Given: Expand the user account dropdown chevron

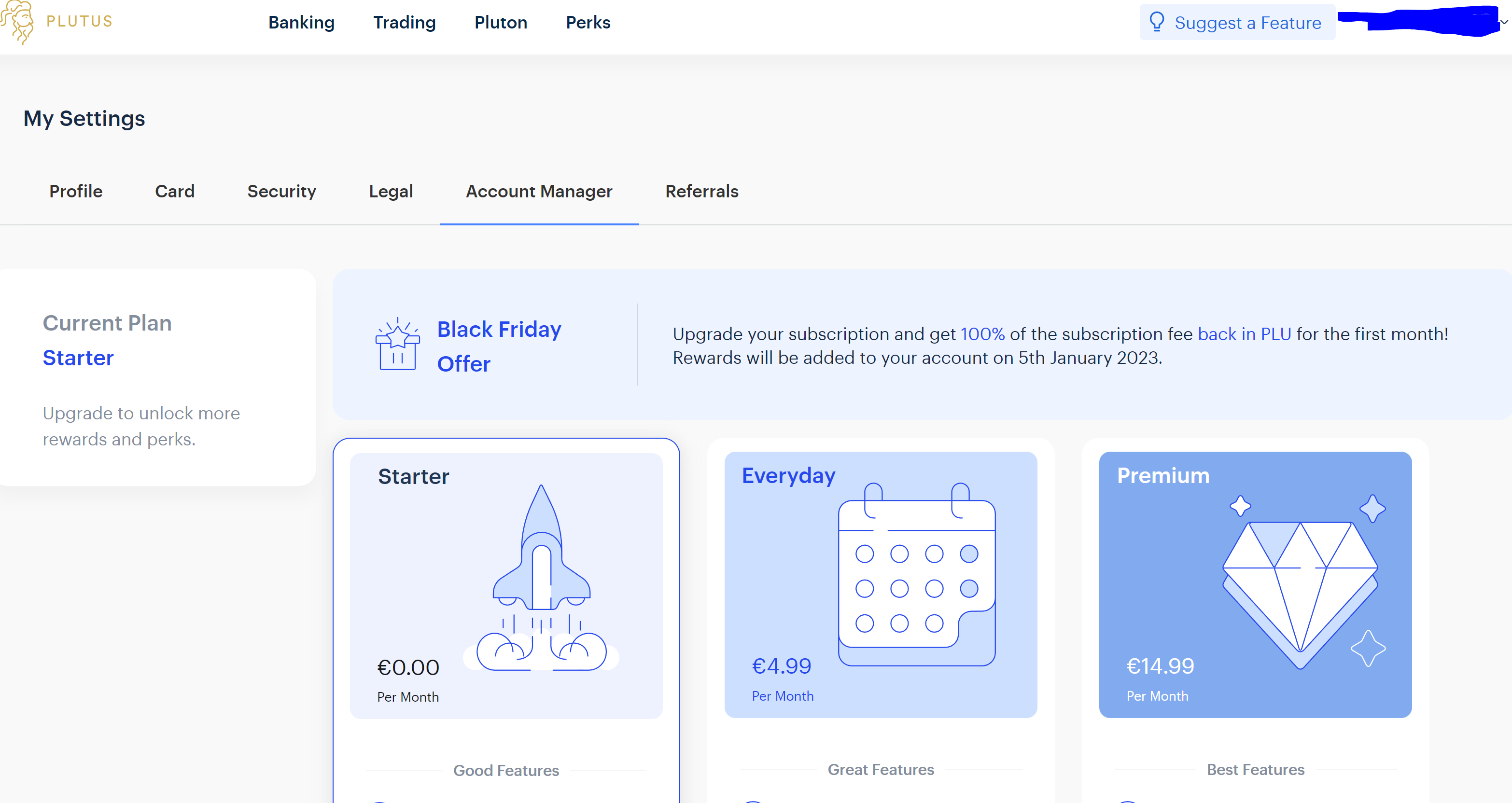Looking at the screenshot, I should coord(1504,22).
